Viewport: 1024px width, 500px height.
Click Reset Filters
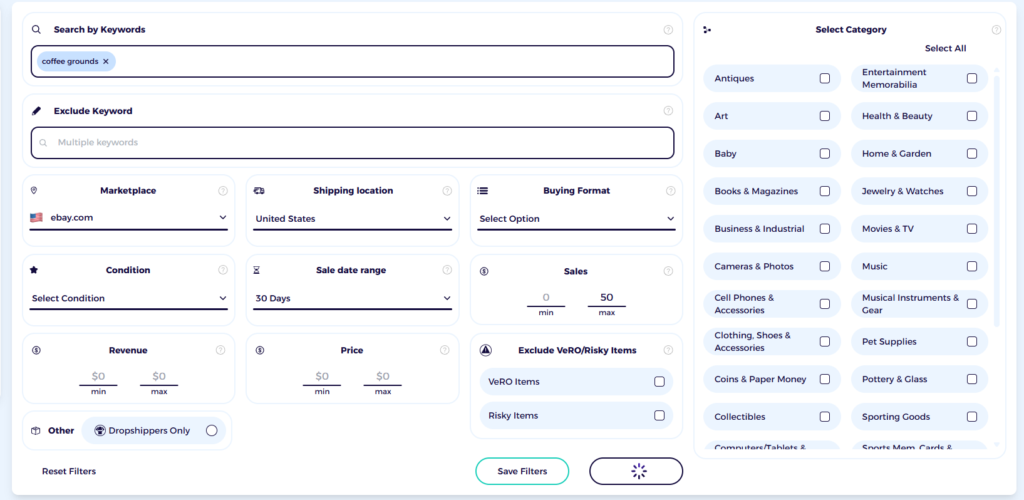[69, 471]
